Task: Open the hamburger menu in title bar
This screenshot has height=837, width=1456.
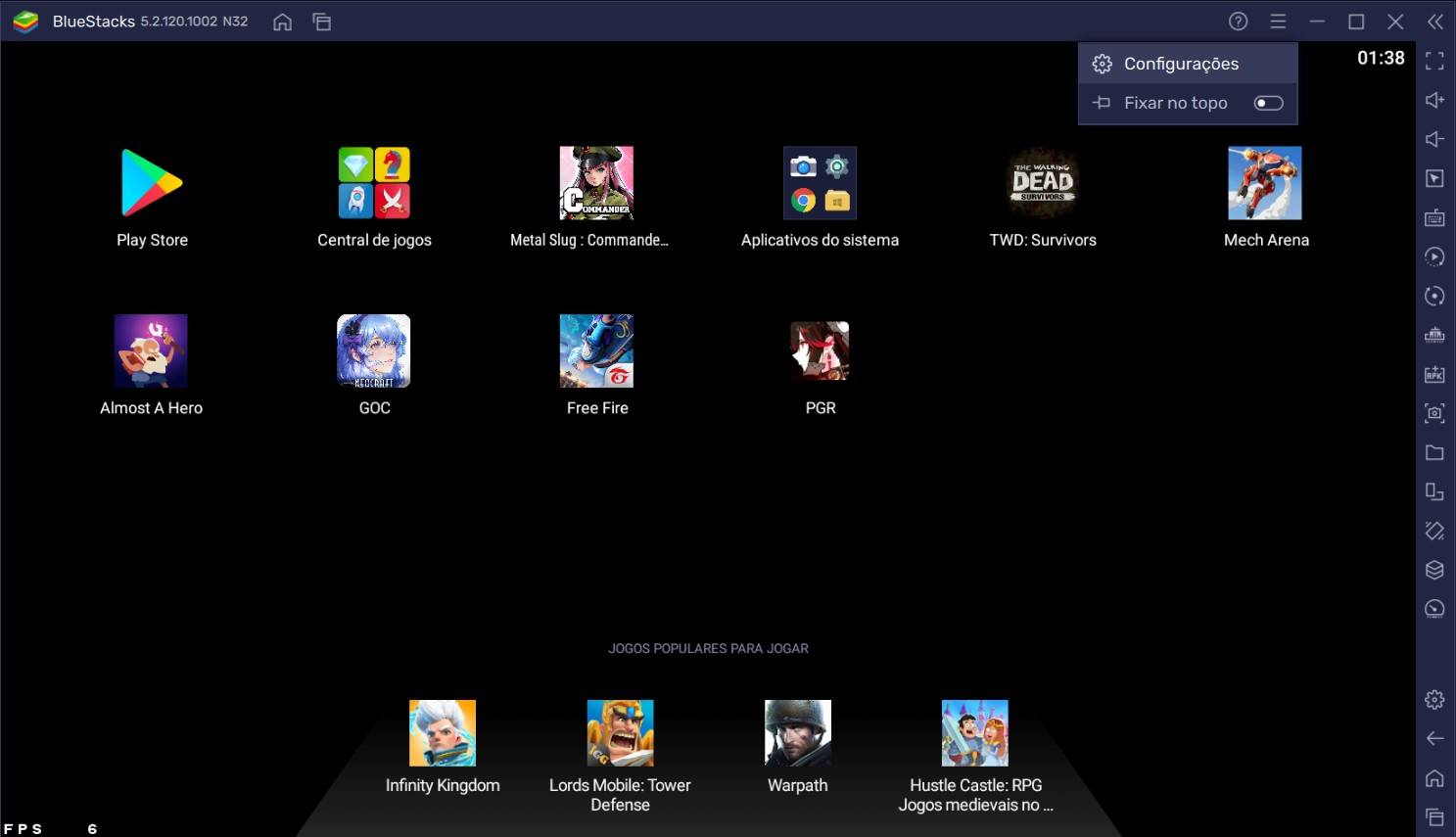Action: pyautogui.click(x=1278, y=22)
